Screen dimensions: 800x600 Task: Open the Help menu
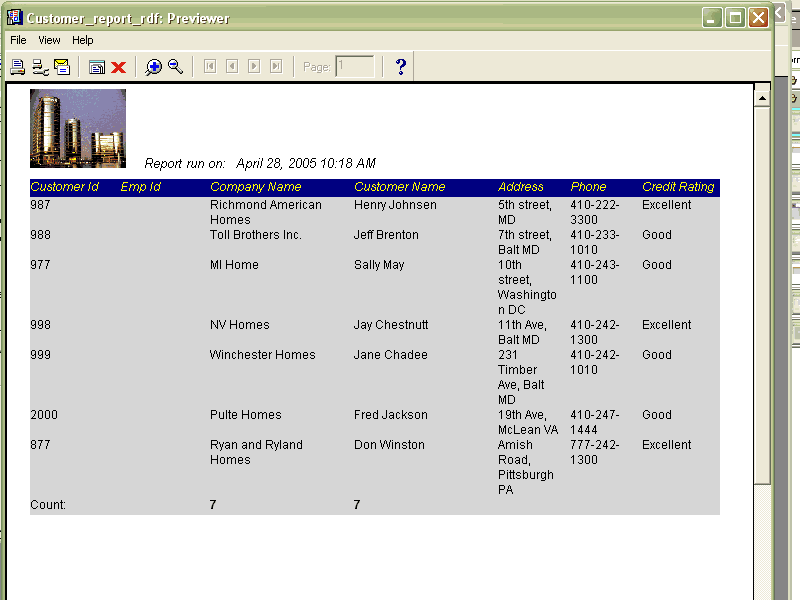tap(82, 40)
